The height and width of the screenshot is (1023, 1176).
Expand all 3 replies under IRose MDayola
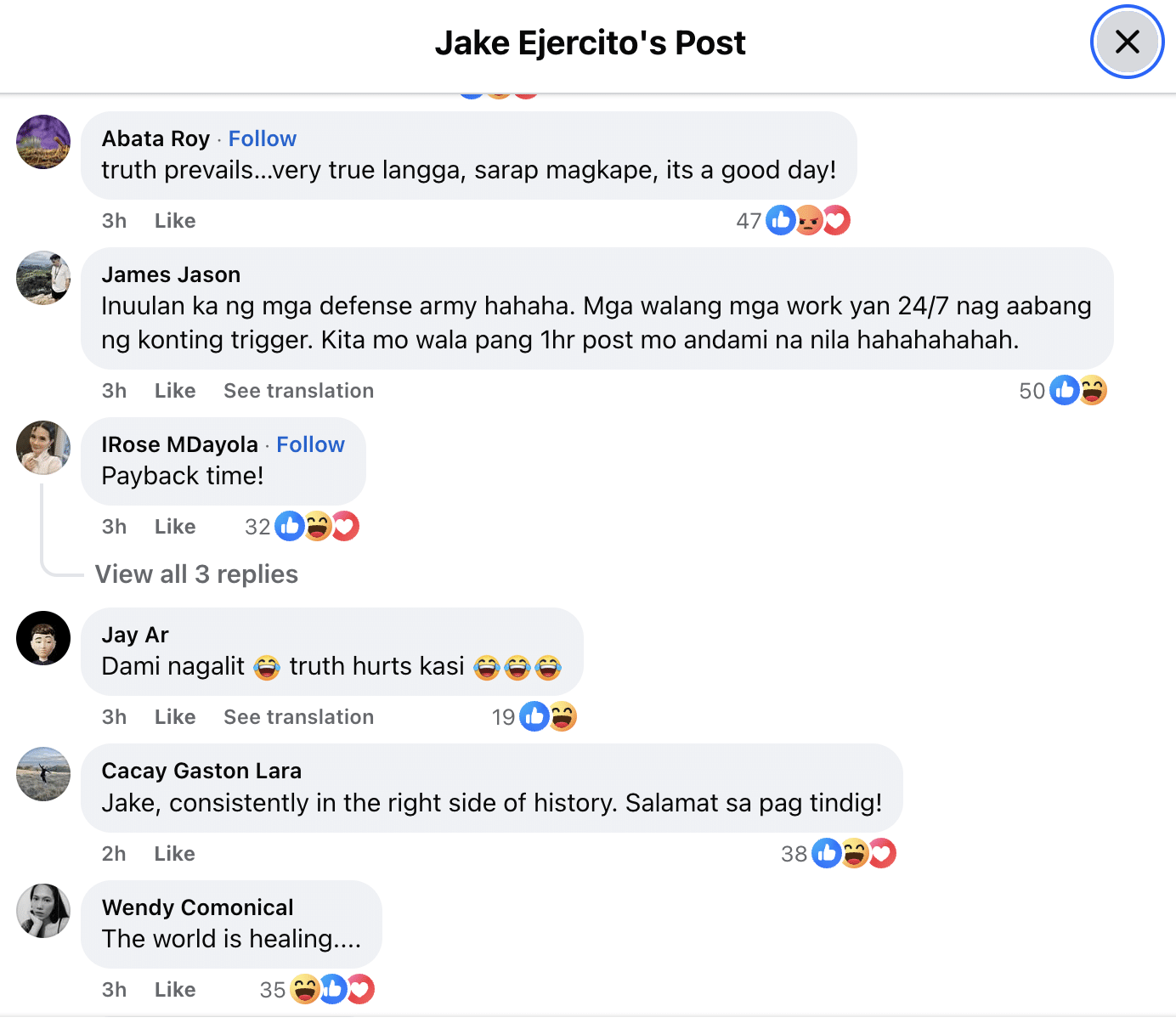(196, 574)
